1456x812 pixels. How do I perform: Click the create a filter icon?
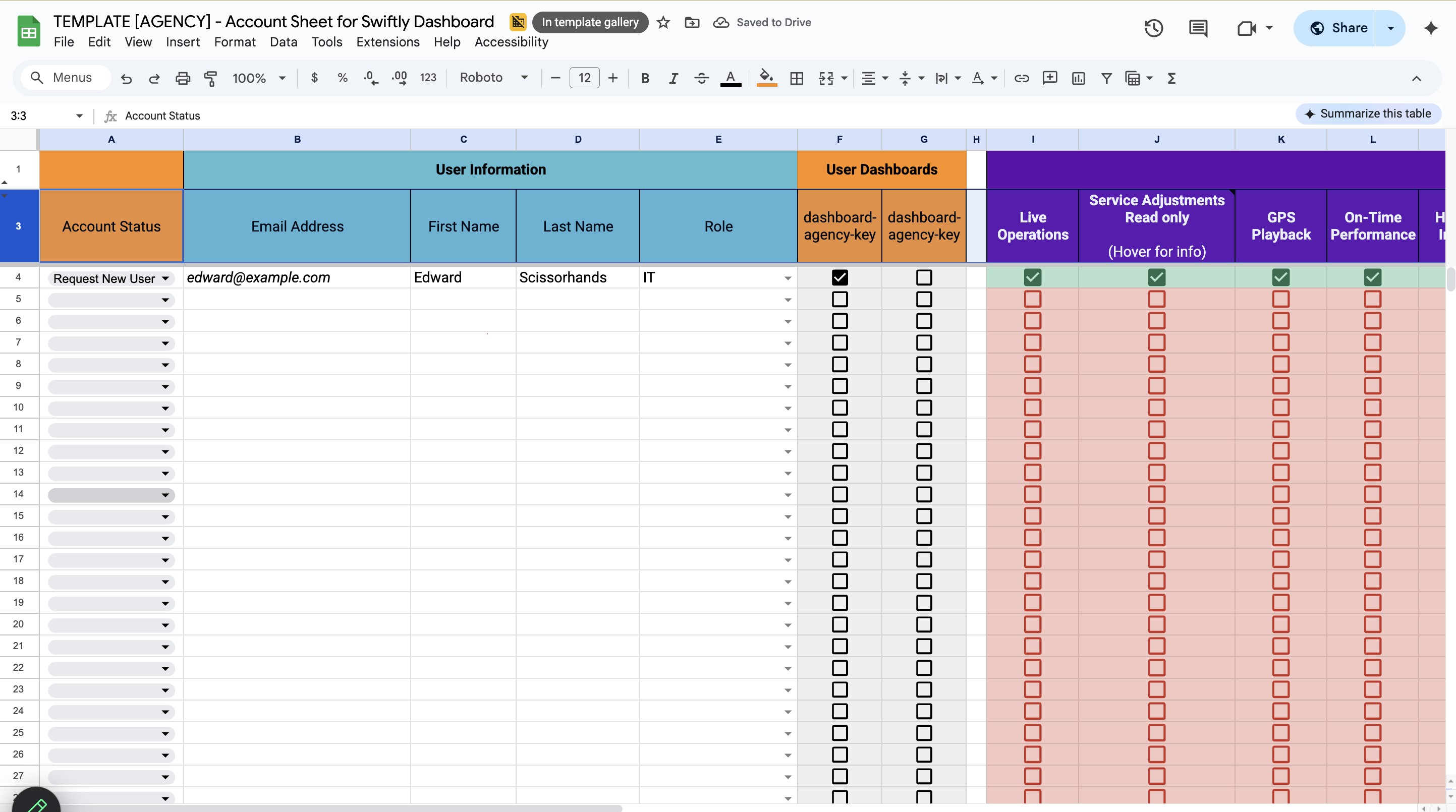[1106, 78]
